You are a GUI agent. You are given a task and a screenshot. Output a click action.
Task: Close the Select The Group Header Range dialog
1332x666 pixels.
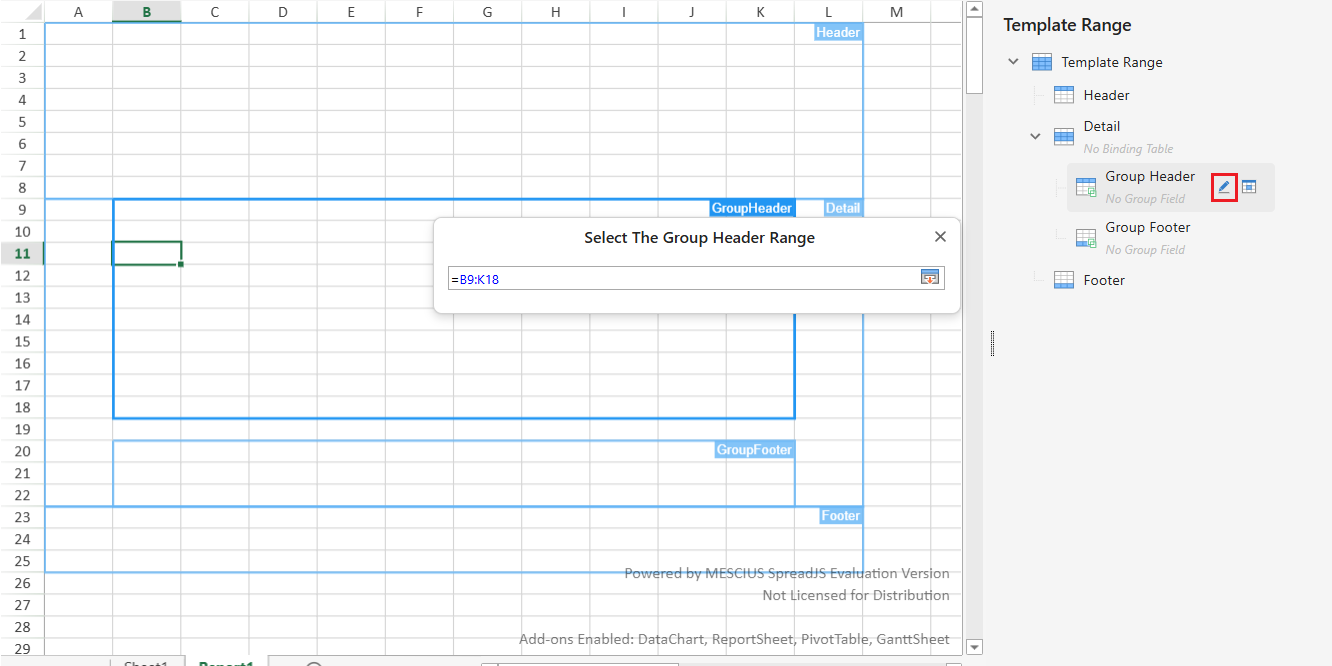940,237
